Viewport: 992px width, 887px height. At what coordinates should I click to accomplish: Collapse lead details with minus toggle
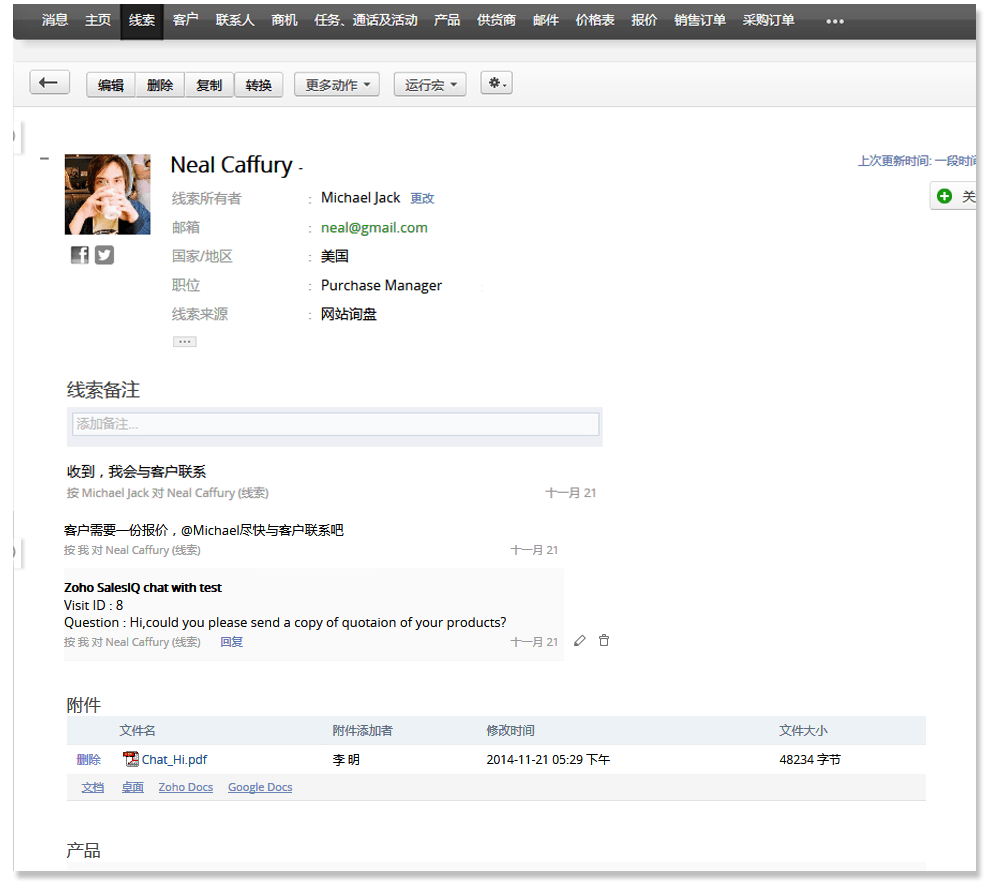pos(44,158)
